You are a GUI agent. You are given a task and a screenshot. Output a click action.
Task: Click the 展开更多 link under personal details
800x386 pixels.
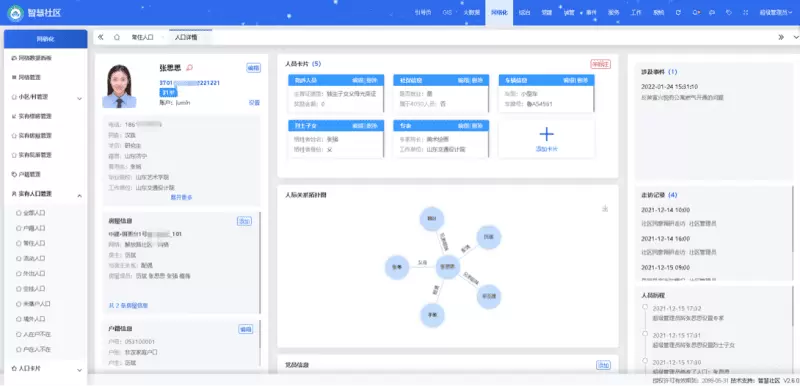[x=182, y=197]
